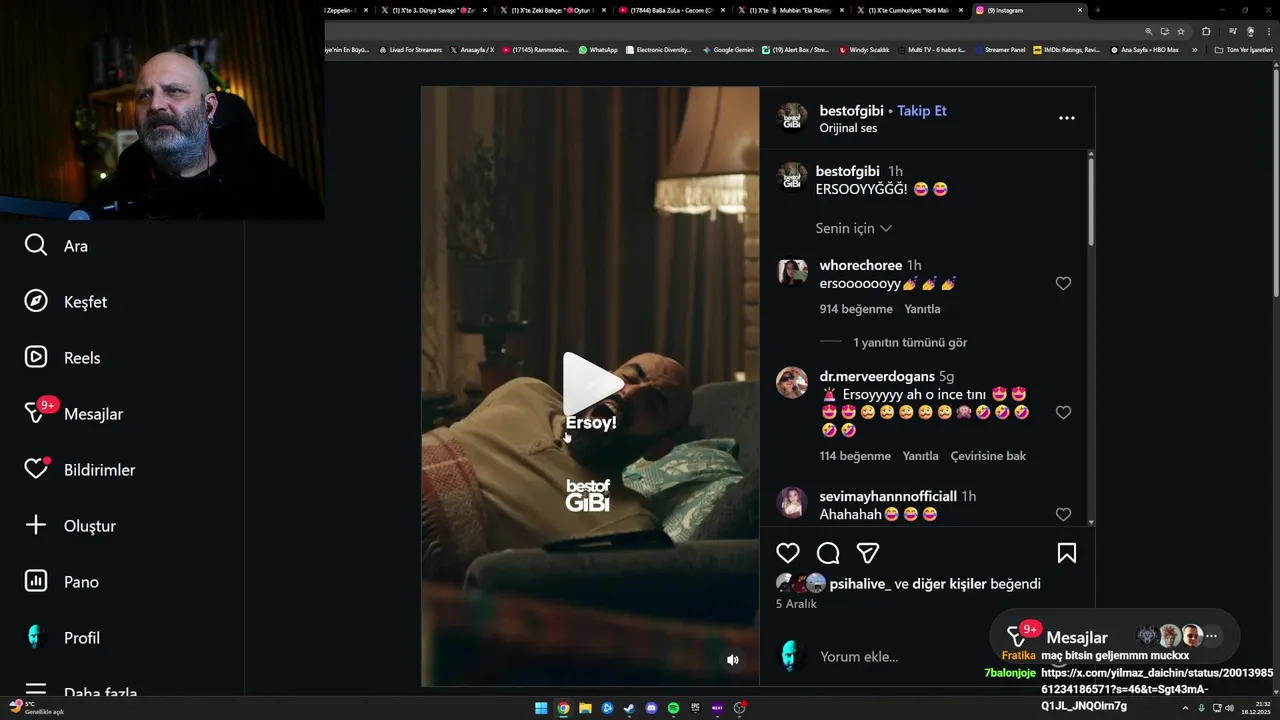View 114 beğenme likes list
The width and height of the screenshot is (1280, 720).
[855, 456]
